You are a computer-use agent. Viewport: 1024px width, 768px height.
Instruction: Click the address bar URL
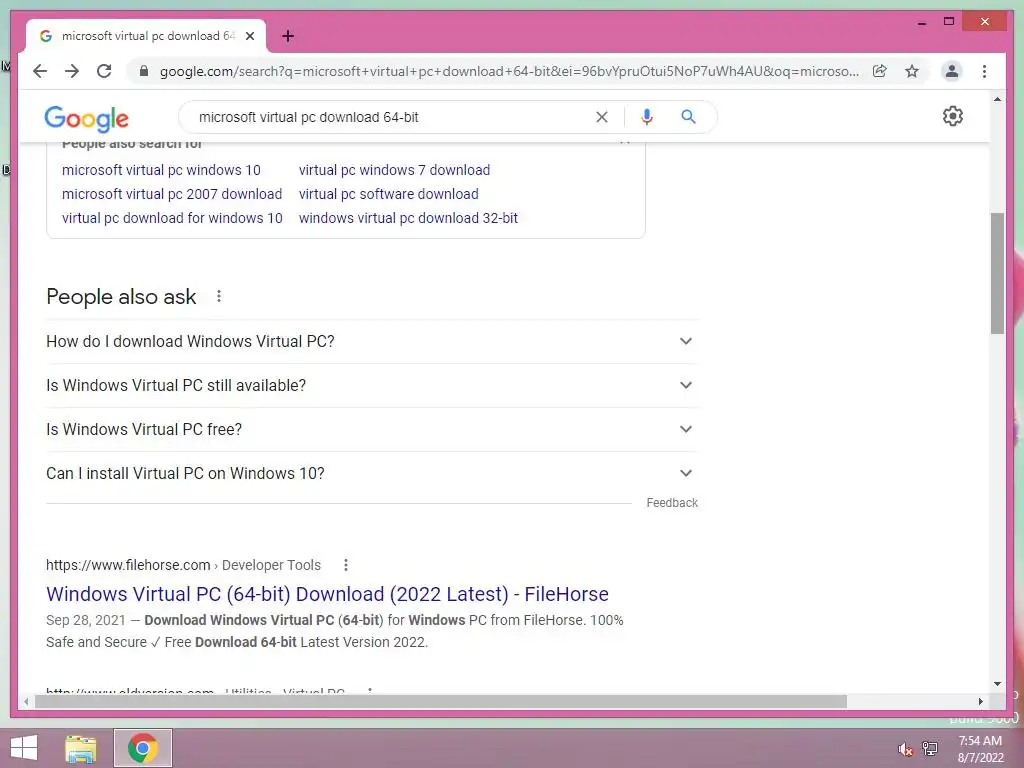[509, 71]
